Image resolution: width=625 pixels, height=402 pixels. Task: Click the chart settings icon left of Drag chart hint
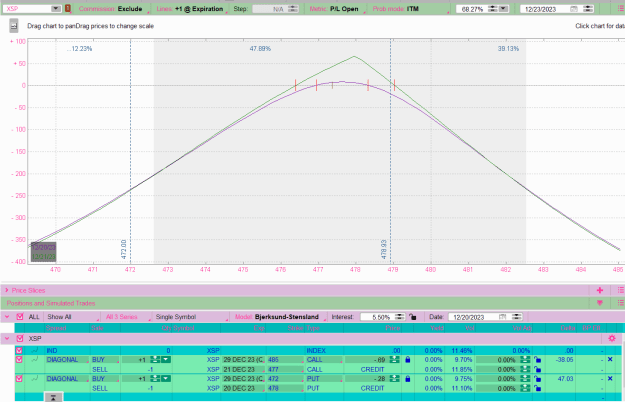click(14, 26)
